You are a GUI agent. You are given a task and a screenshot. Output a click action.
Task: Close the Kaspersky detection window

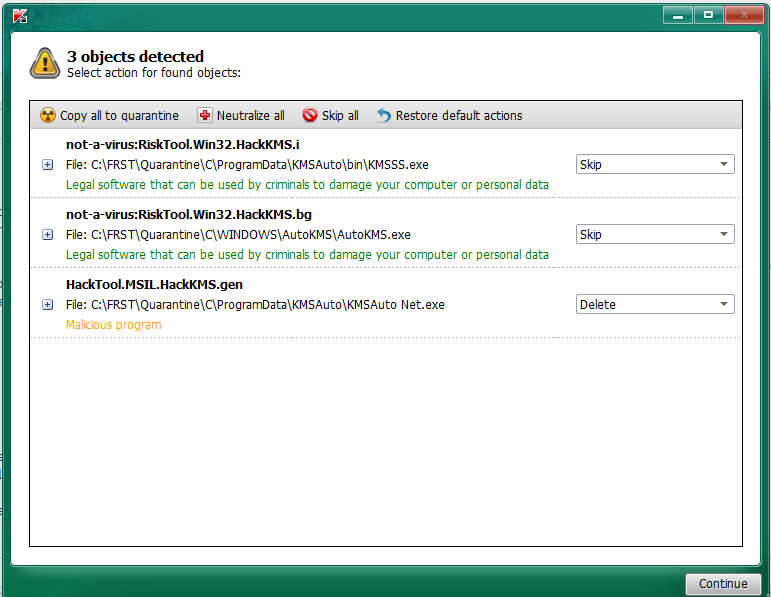[744, 15]
